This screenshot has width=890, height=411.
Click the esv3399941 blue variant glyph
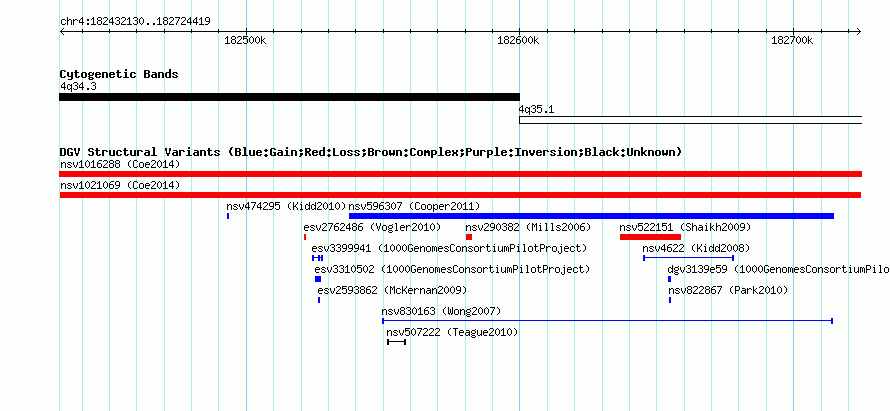pyautogui.click(x=317, y=258)
